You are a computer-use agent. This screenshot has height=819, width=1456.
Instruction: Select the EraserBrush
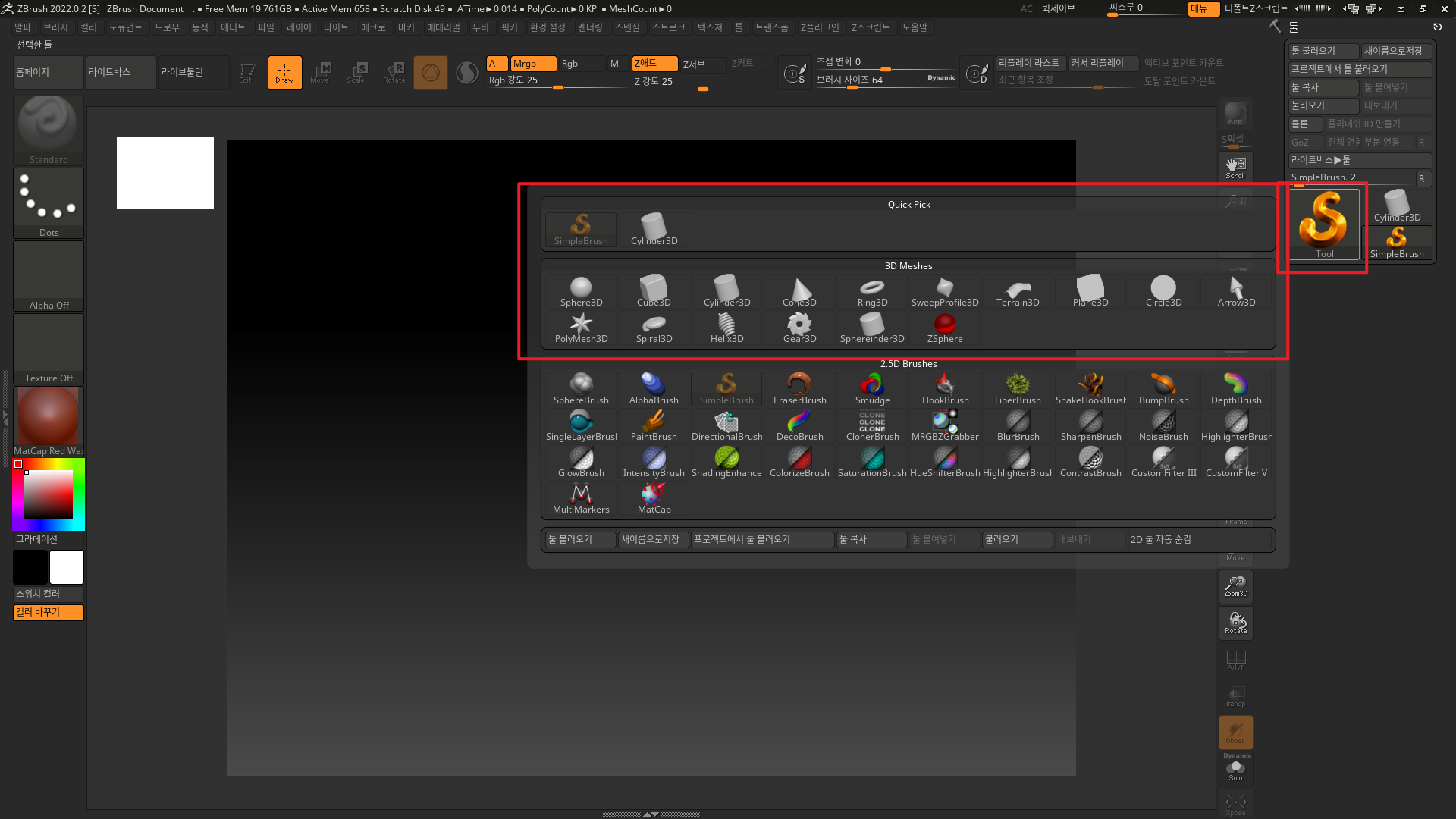pyautogui.click(x=799, y=390)
